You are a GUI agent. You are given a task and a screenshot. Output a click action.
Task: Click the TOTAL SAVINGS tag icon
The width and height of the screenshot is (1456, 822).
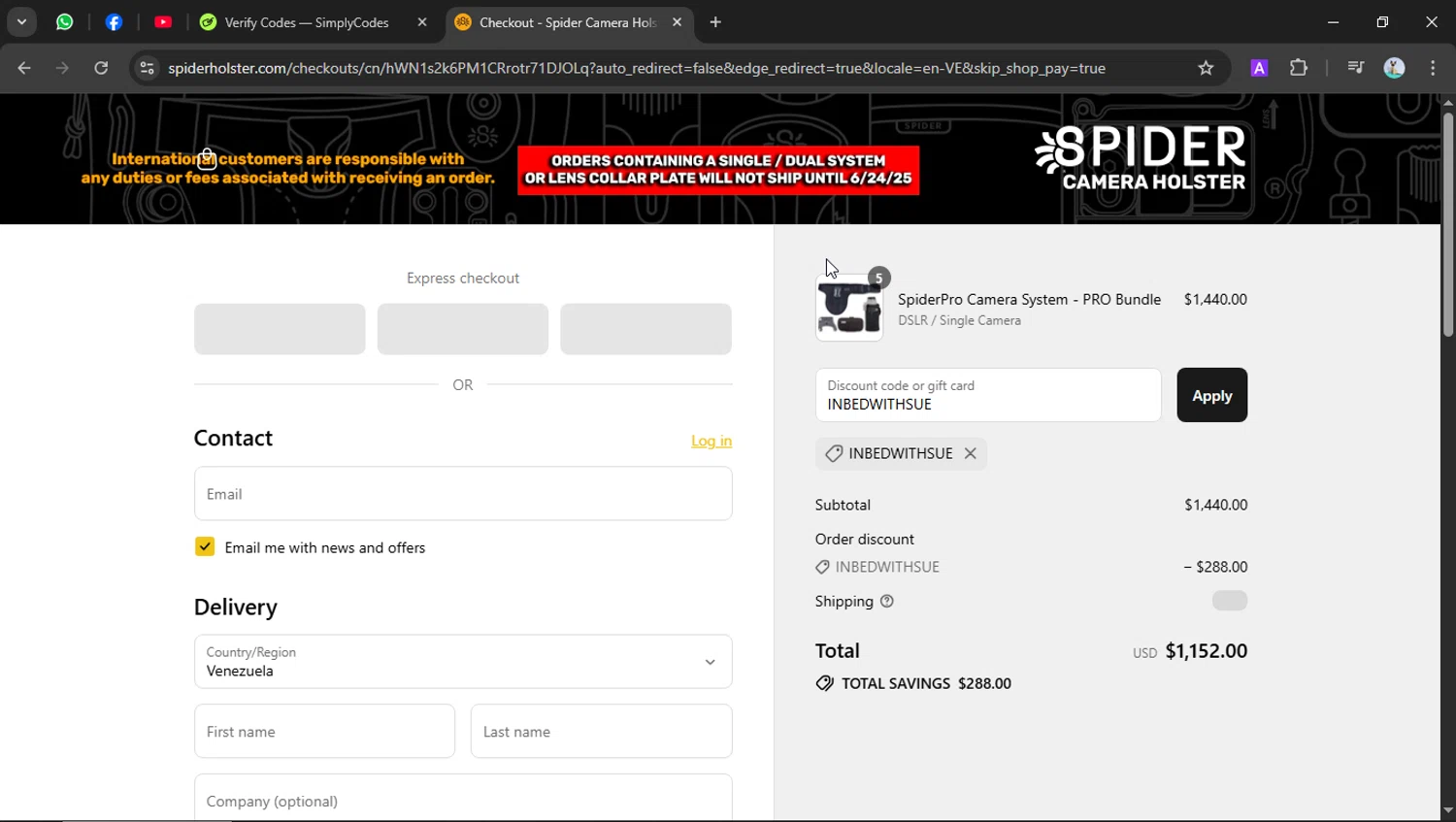coord(825,683)
